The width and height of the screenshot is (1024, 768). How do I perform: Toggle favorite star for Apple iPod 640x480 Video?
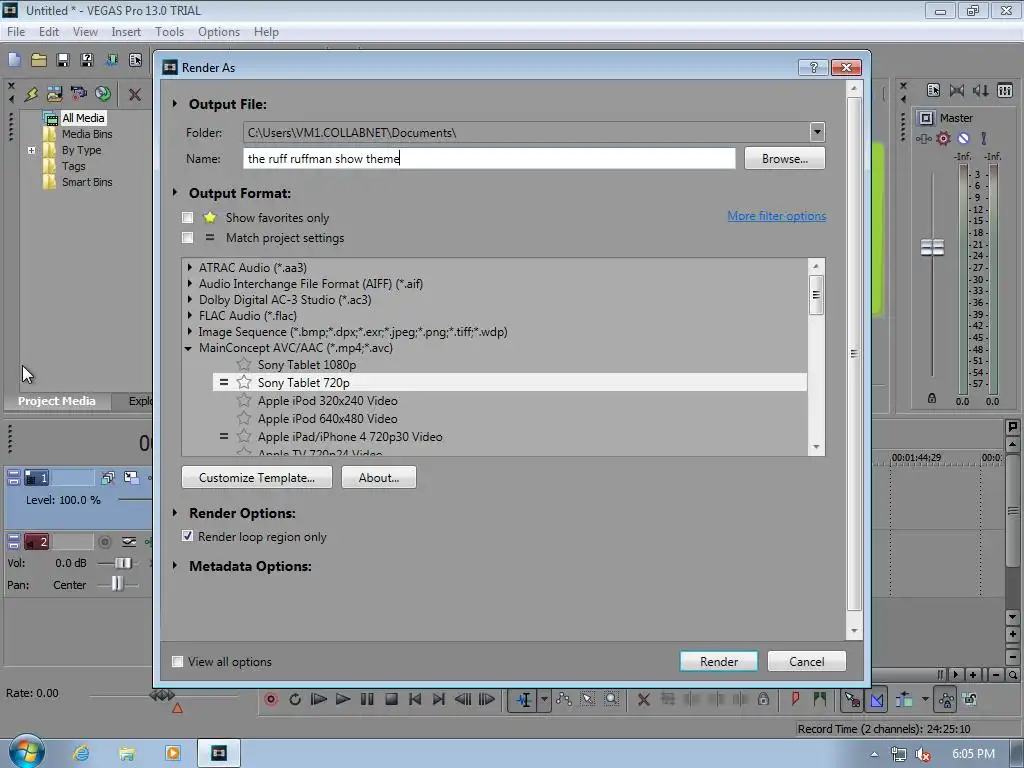click(x=244, y=418)
